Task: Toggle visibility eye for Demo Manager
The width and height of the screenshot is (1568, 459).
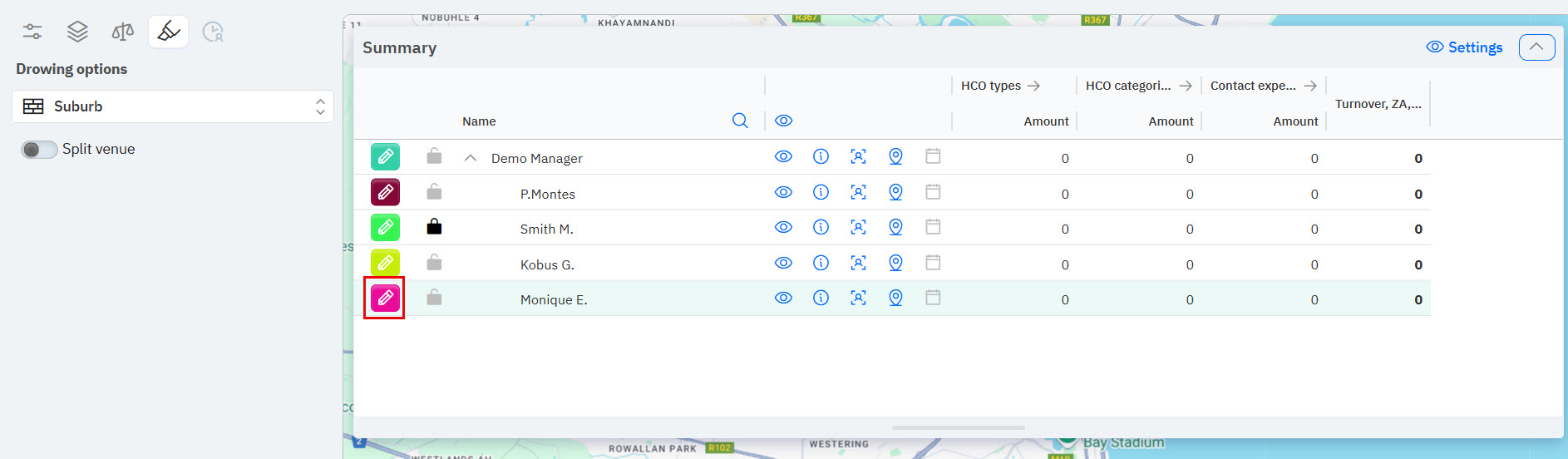Action: pos(783,156)
